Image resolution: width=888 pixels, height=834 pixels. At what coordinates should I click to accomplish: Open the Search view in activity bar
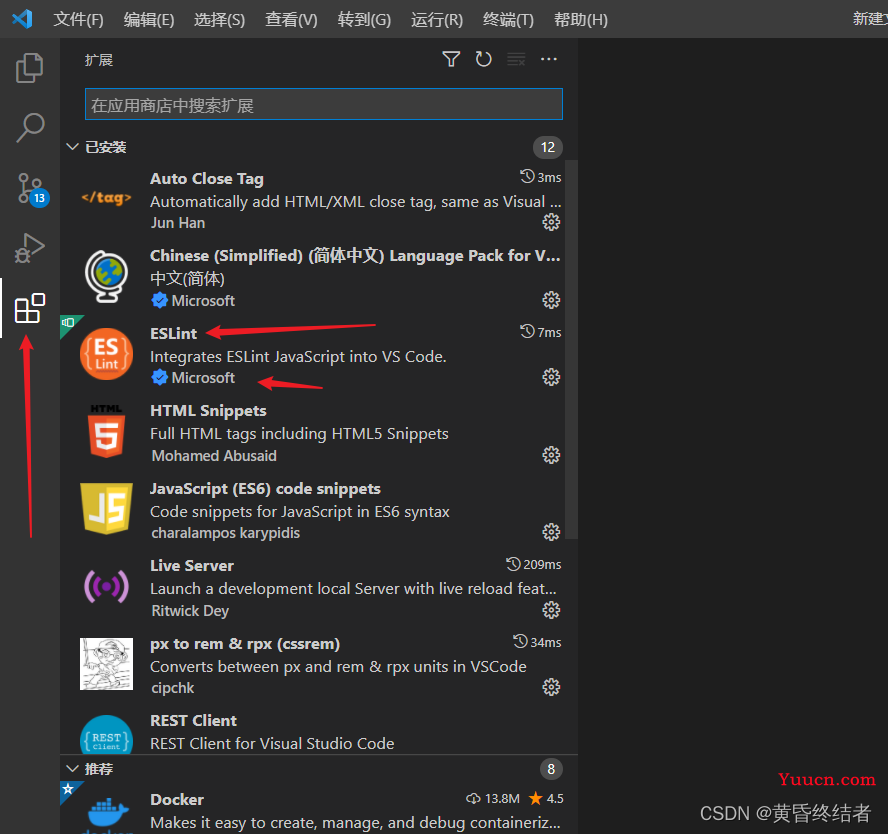pyautogui.click(x=29, y=128)
